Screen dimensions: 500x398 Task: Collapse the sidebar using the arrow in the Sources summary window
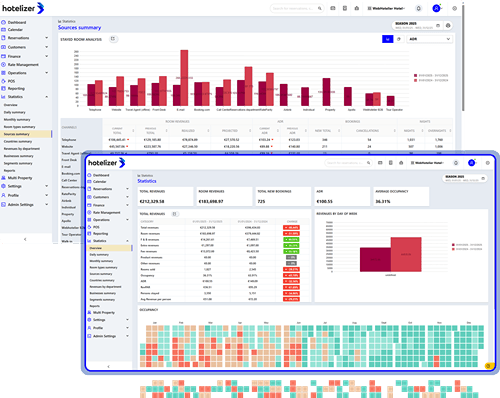pos(25,239)
